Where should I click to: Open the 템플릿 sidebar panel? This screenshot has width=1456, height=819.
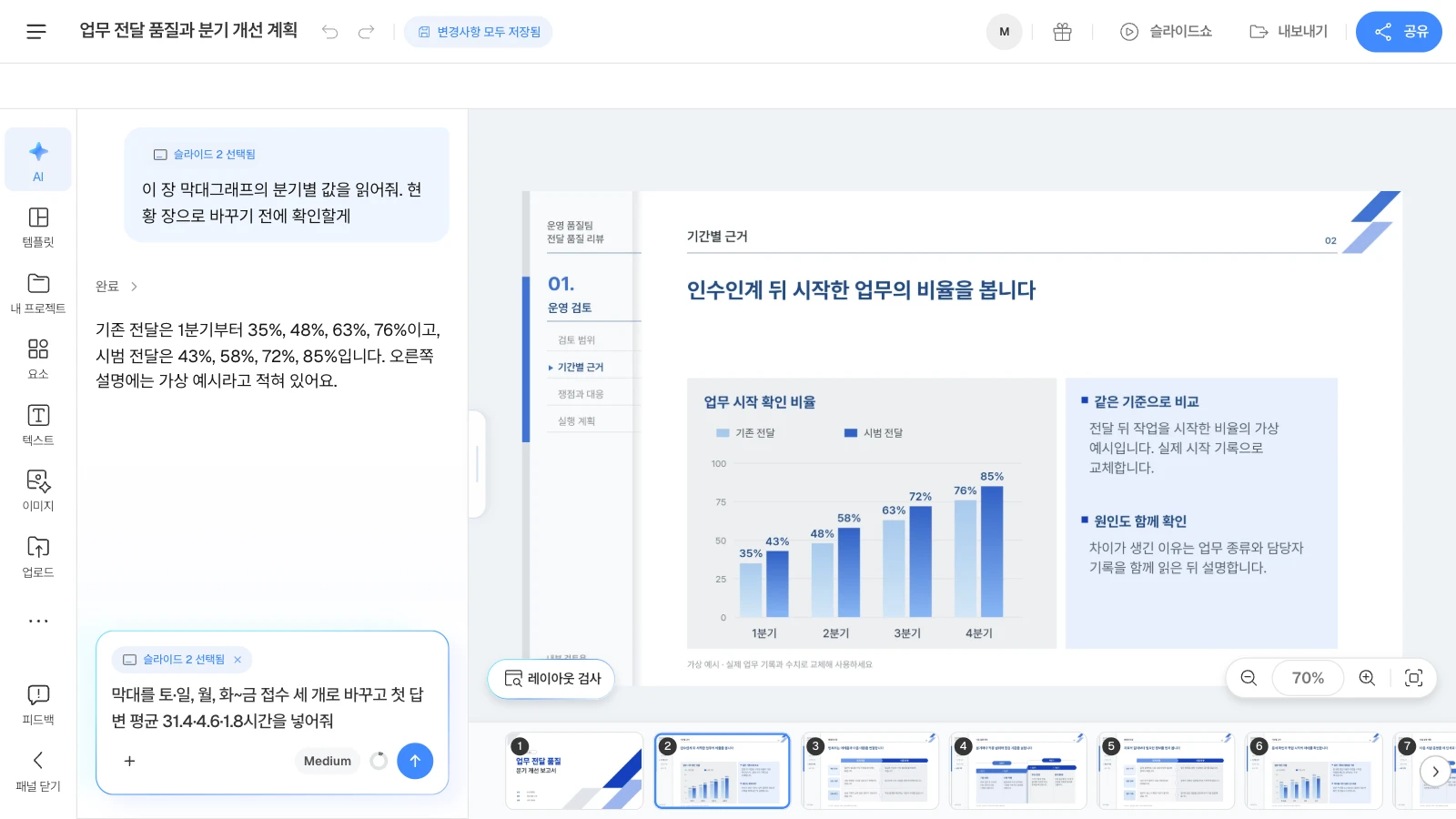[38, 227]
